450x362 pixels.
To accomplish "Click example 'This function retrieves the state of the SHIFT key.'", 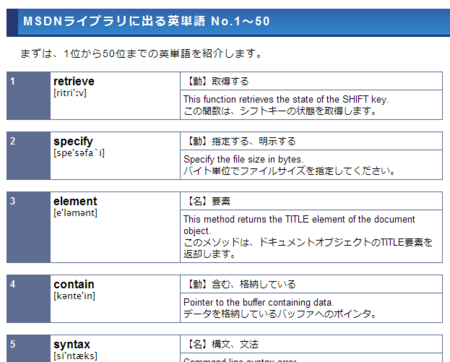I will [x=286, y=99].
